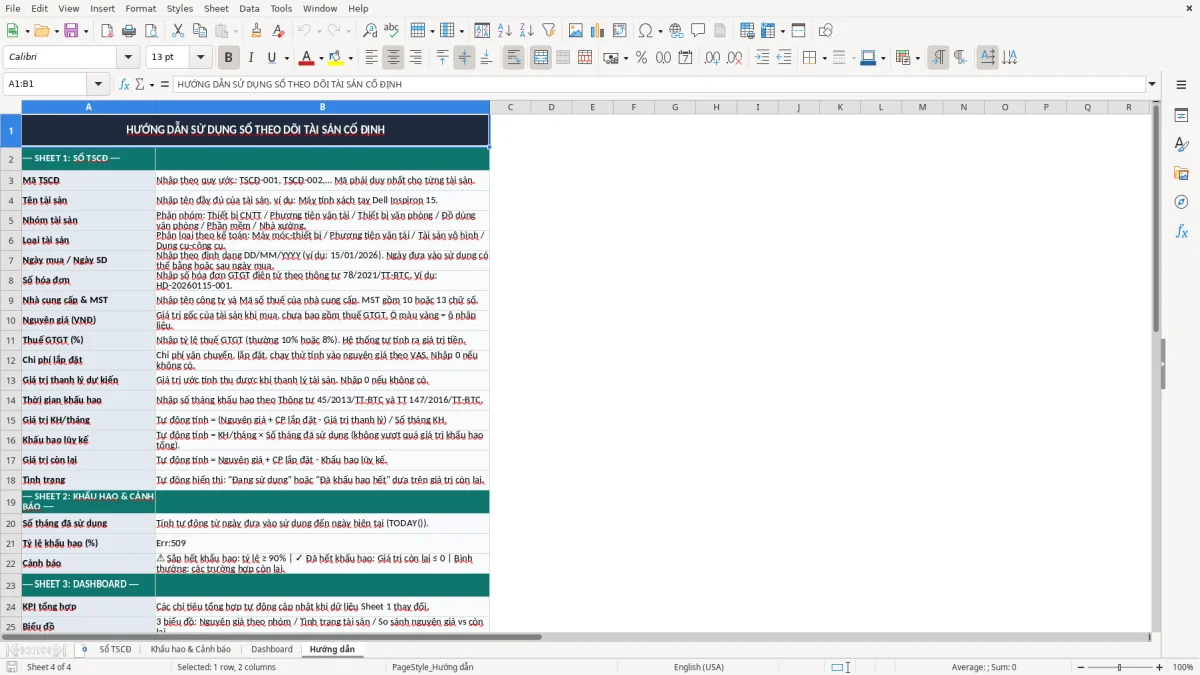
Task: Click the Insert Image icon
Action: (576, 31)
